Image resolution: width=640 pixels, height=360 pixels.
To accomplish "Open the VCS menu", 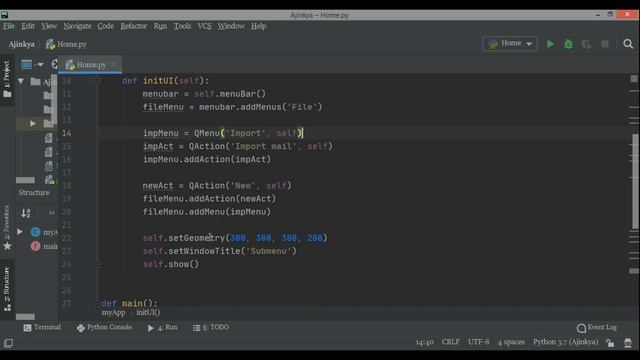I will pos(204,26).
